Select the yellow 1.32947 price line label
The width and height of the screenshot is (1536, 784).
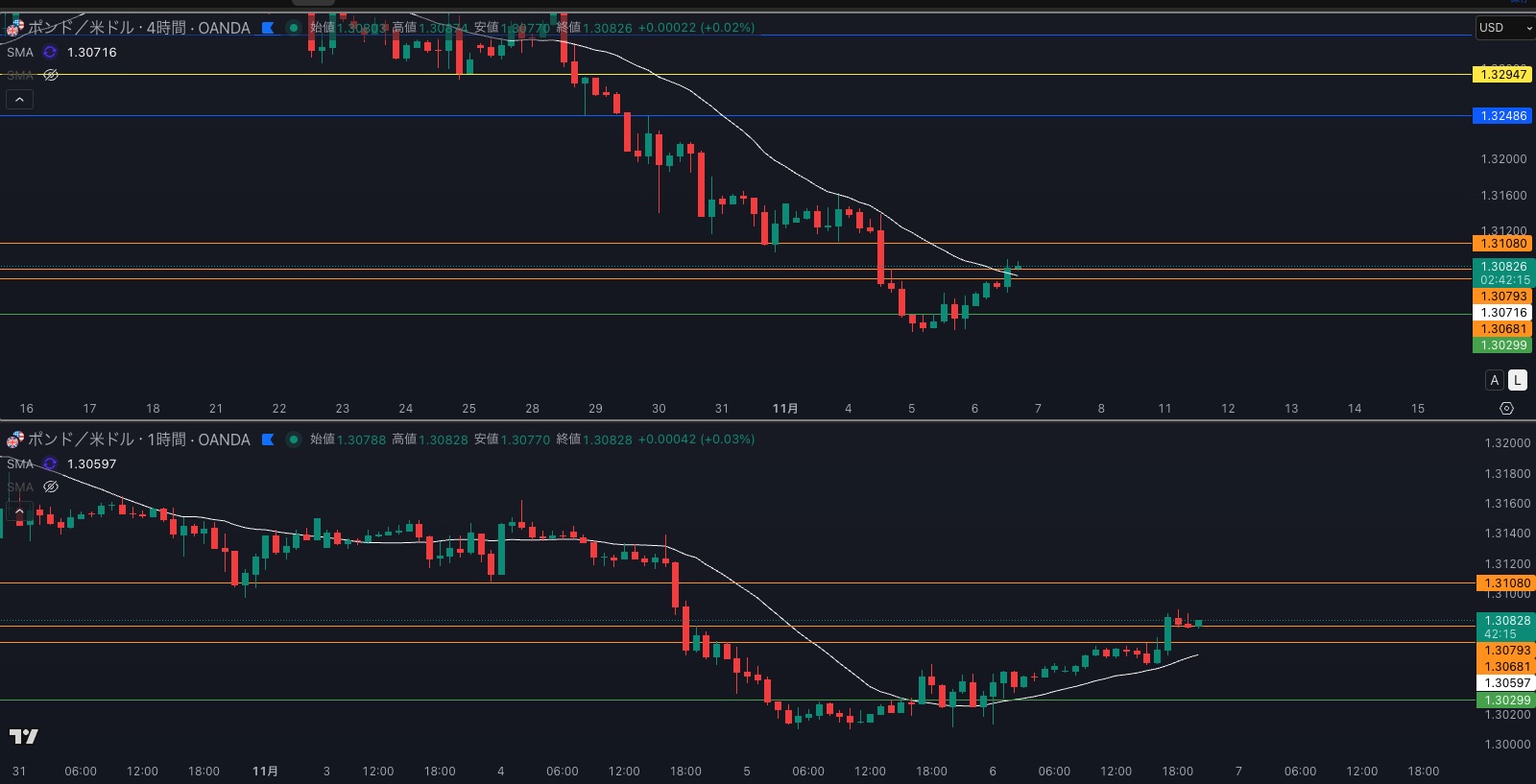click(1502, 74)
